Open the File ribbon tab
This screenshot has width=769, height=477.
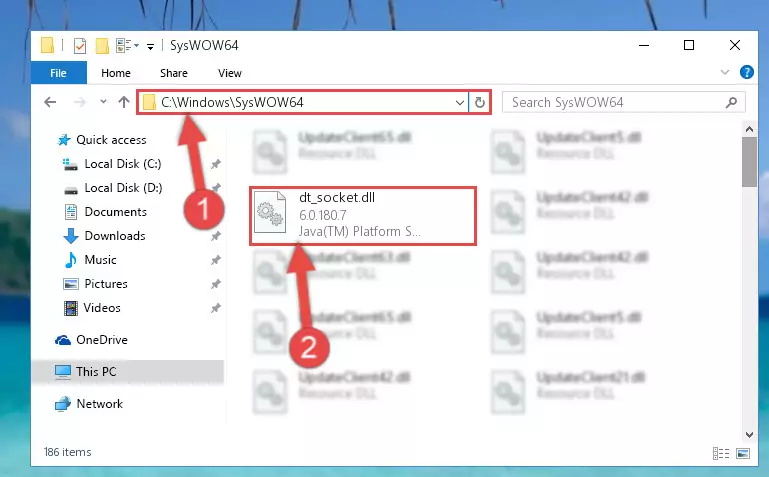click(x=58, y=73)
